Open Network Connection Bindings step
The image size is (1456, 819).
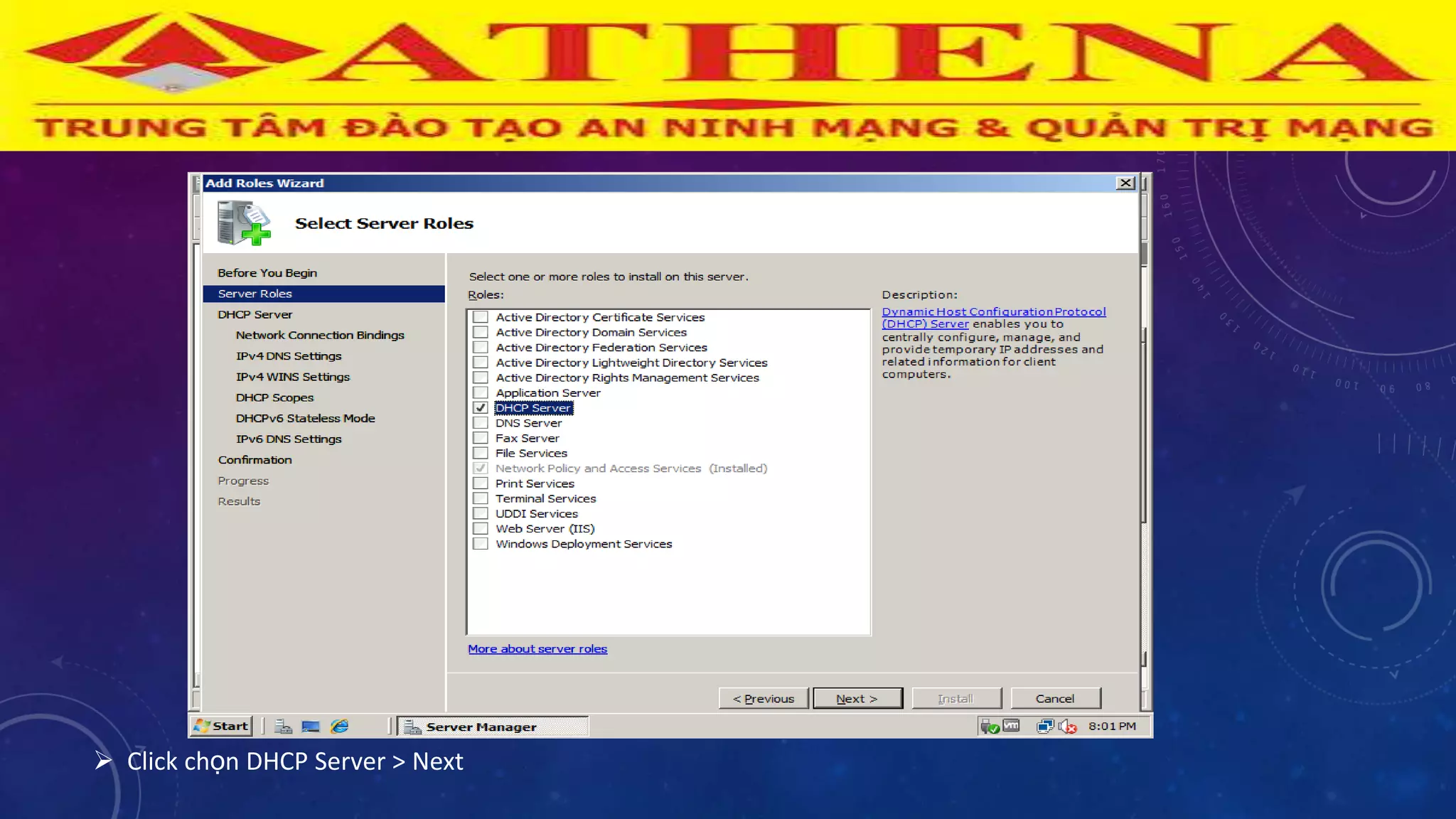320,335
